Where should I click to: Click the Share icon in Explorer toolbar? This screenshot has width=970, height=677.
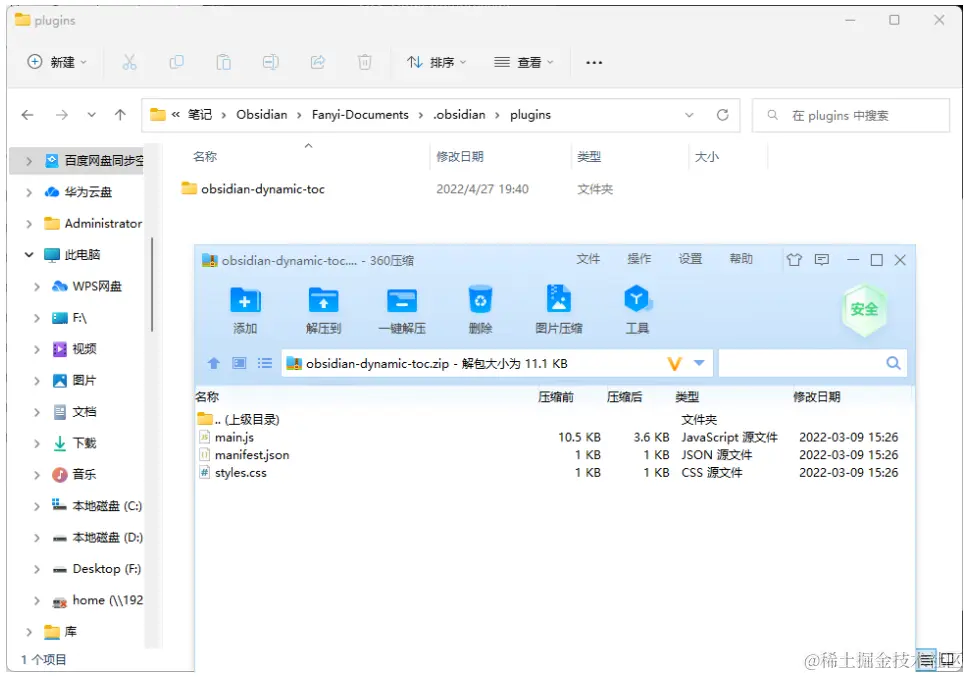(x=318, y=62)
